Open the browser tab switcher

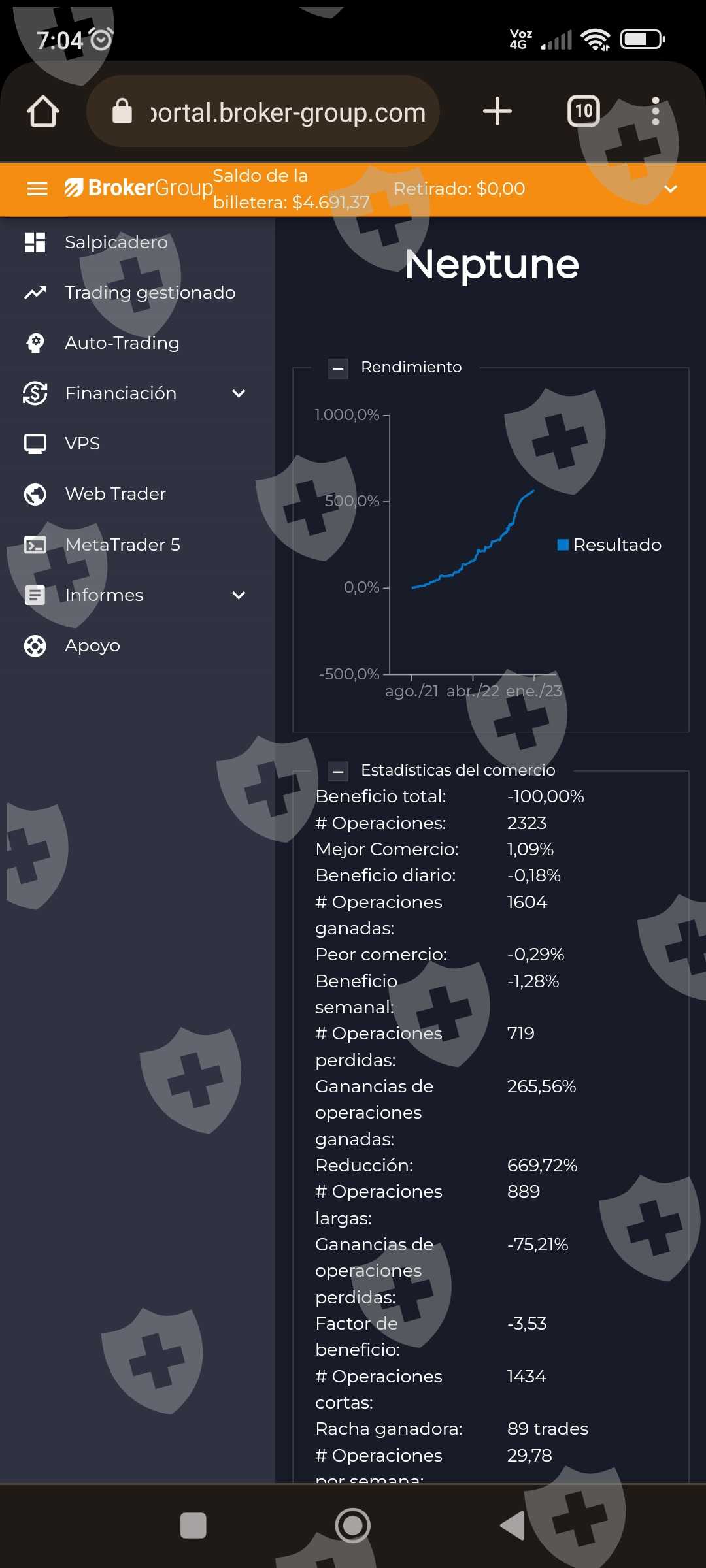point(583,112)
